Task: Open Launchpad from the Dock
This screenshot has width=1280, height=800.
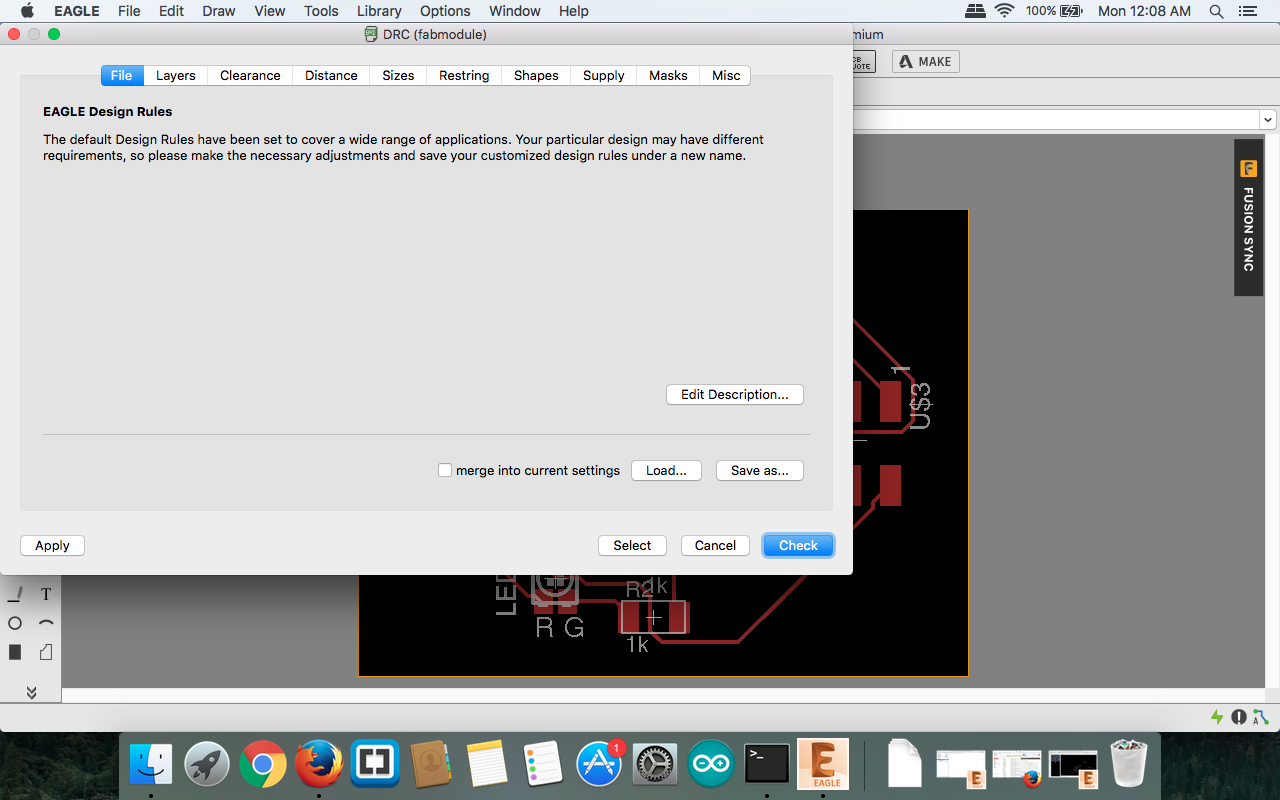Action: pyautogui.click(x=207, y=765)
